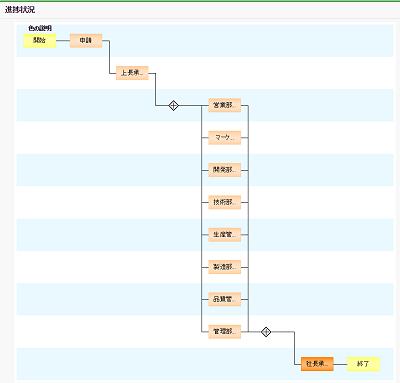The height and width of the screenshot is (383, 400).
Task: Select the 営業部.. node
Action: 224,105
